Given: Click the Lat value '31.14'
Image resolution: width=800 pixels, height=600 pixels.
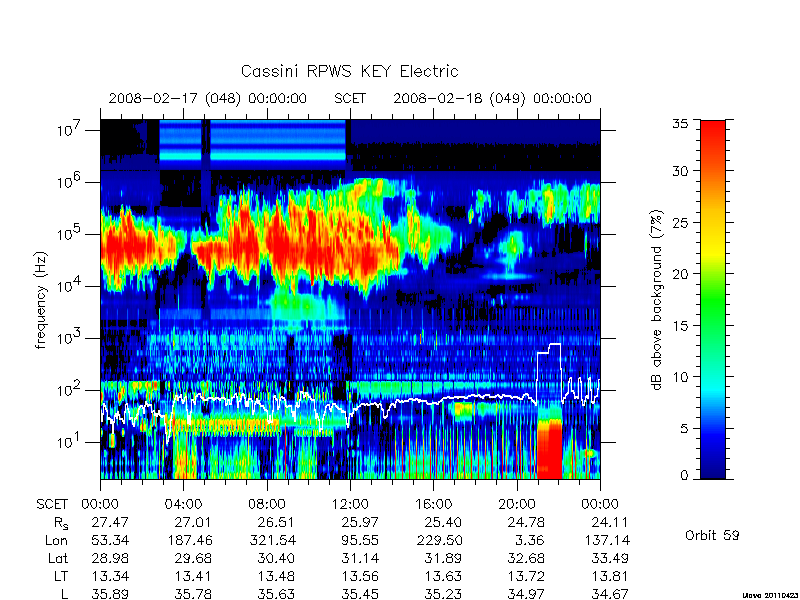Looking at the screenshot, I should (x=360, y=559).
